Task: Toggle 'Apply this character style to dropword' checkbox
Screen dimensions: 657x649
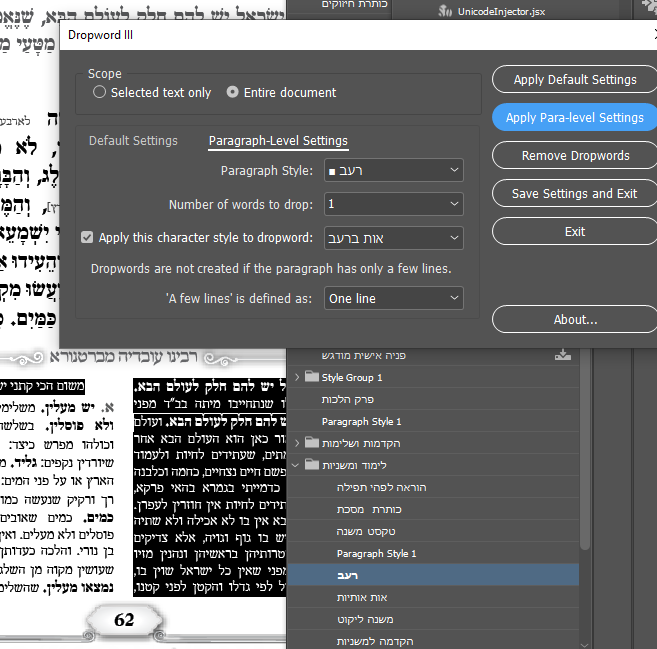Action: 87,238
